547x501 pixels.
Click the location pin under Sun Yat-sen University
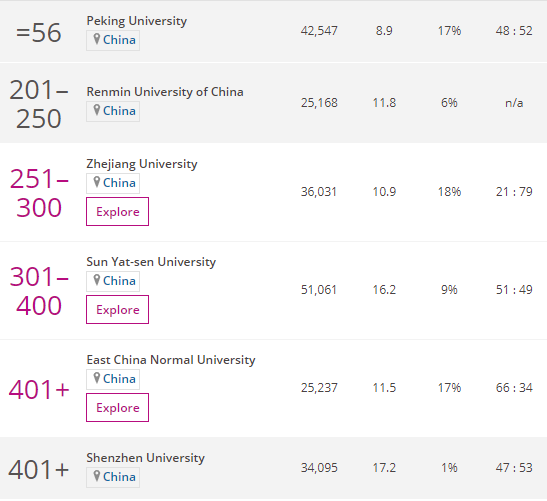pos(97,280)
